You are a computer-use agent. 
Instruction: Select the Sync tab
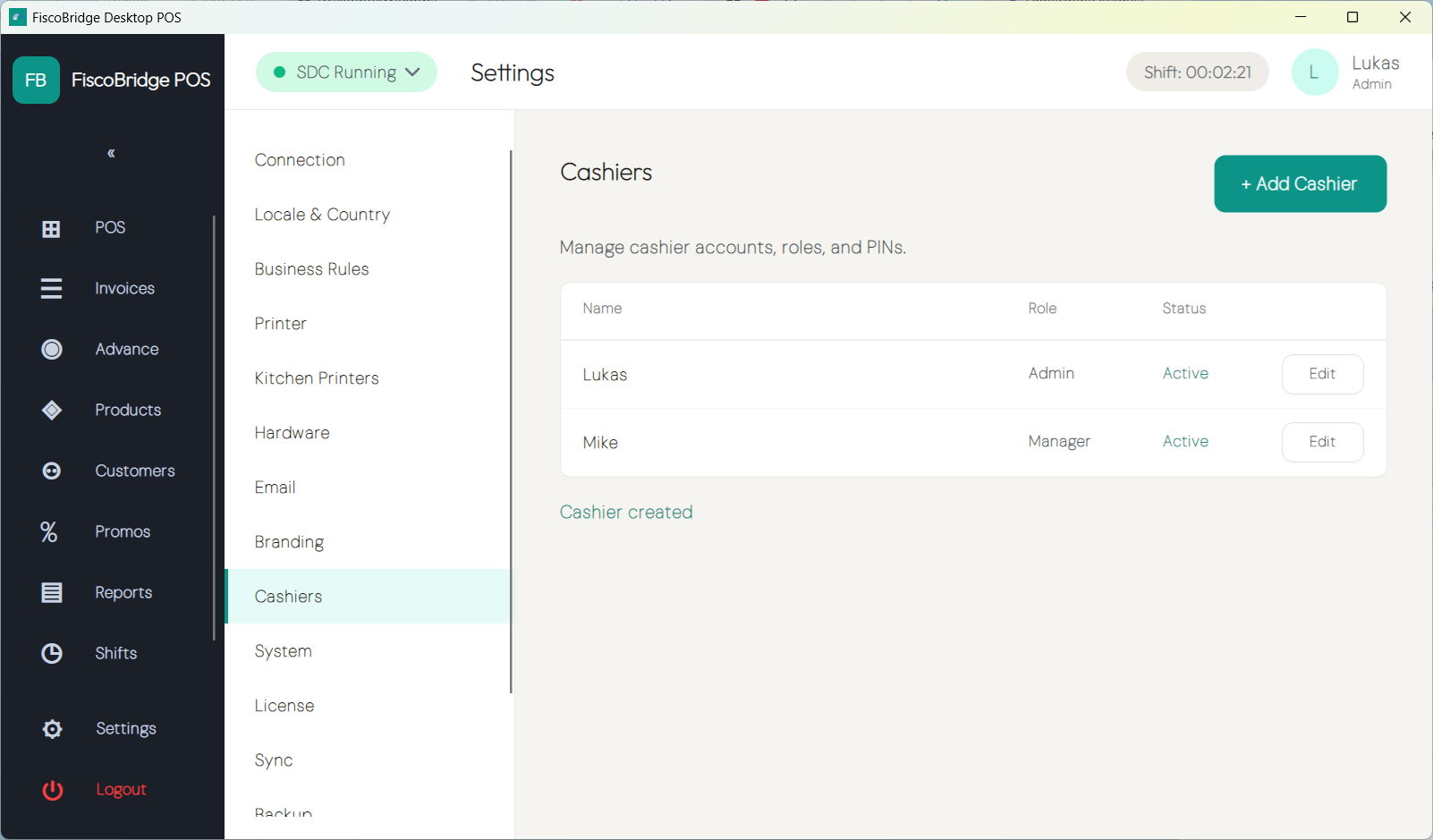tap(368, 760)
